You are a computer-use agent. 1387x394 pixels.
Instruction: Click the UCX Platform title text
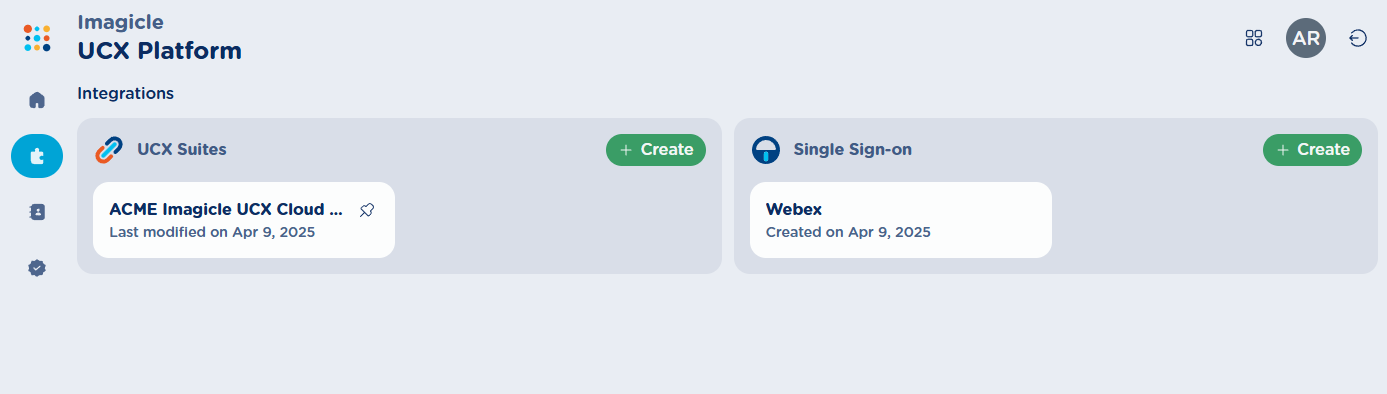click(160, 50)
